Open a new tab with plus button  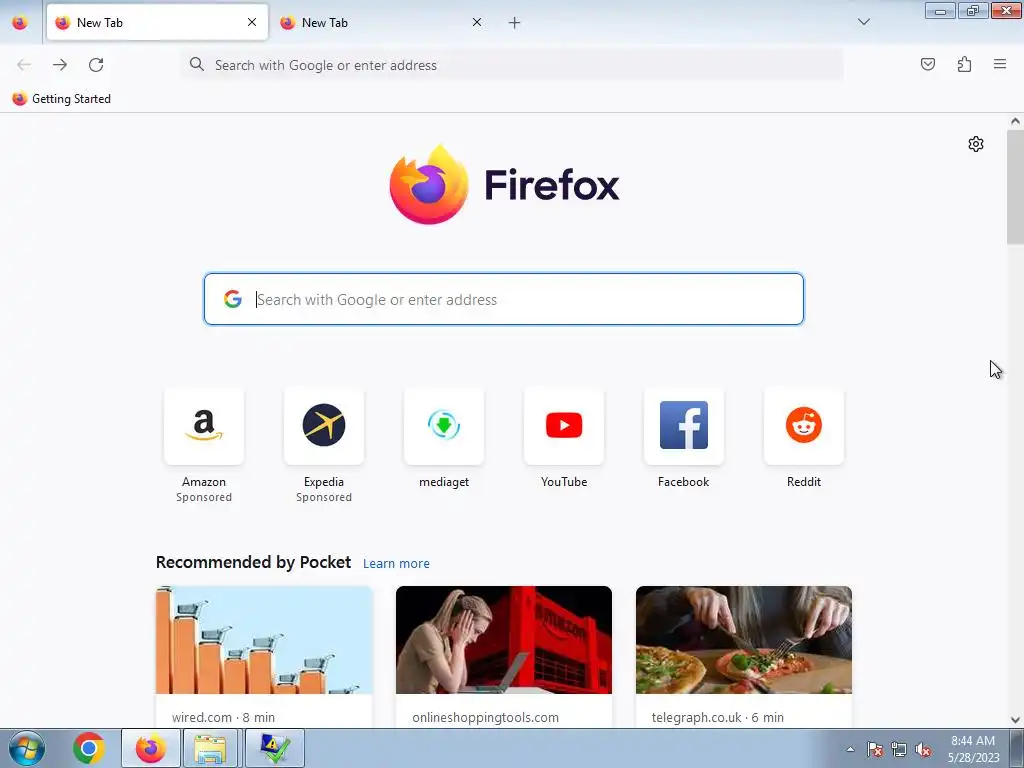tap(515, 23)
